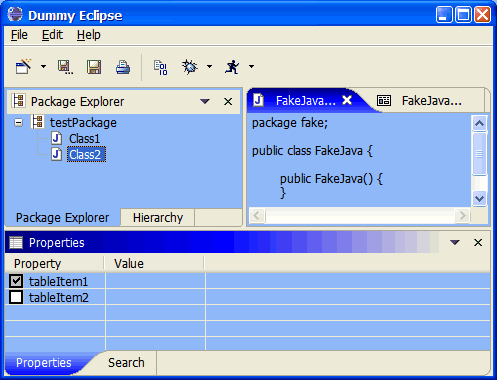Check the tableItem2 checkbox
This screenshot has width=497, height=380.
point(16,297)
